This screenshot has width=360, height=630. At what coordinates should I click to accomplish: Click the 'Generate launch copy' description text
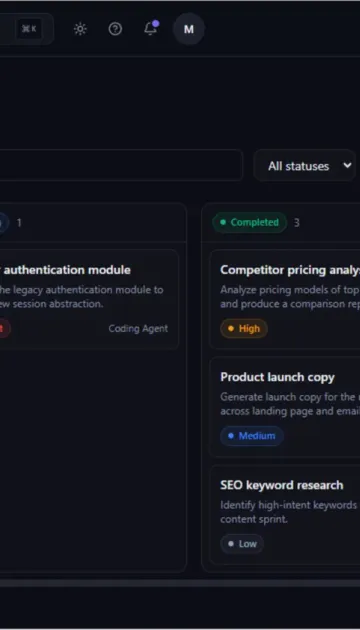pyautogui.click(x=290, y=404)
